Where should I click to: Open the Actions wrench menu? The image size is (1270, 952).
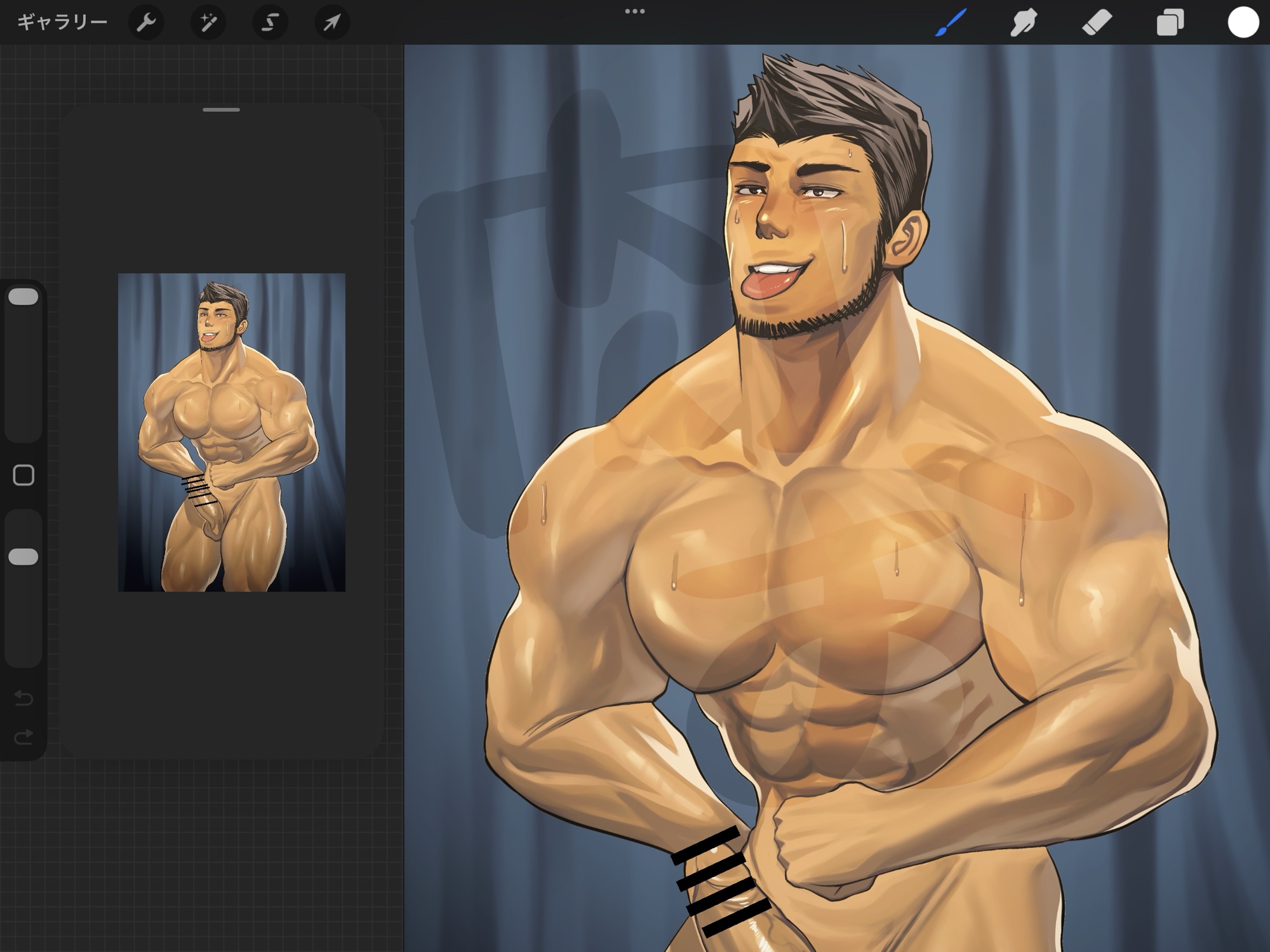(146, 23)
